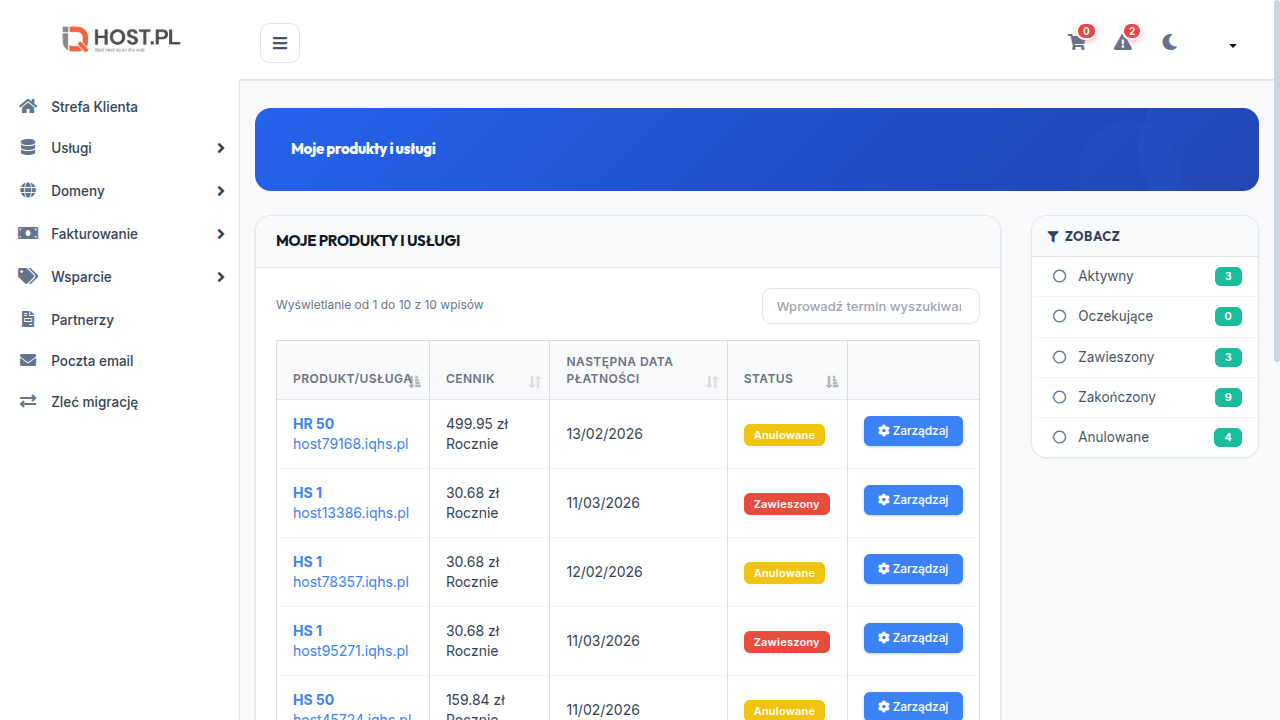Click the Zawieszony filter count badge 3

pyautogui.click(x=1228, y=357)
